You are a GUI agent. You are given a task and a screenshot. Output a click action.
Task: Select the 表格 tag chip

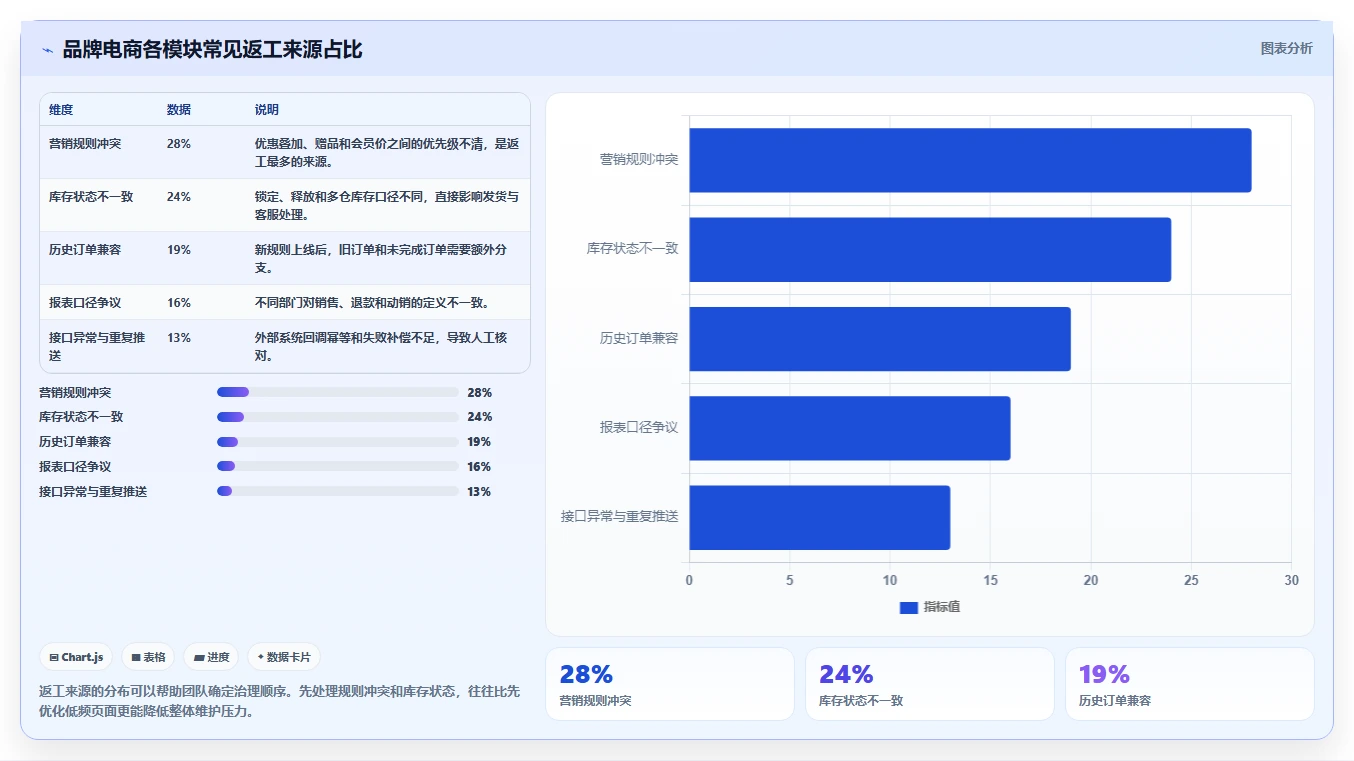point(148,657)
